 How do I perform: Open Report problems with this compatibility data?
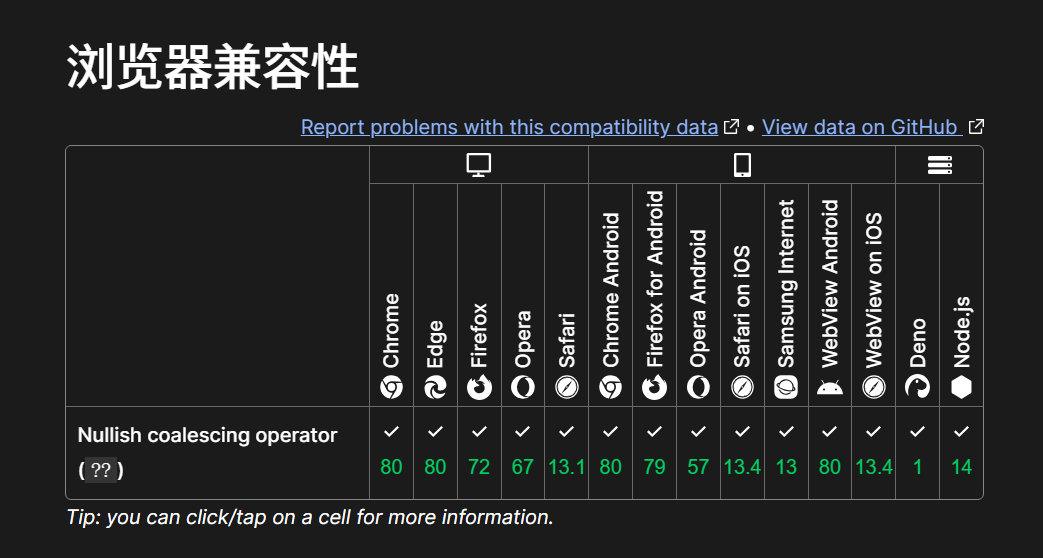pos(509,127)
